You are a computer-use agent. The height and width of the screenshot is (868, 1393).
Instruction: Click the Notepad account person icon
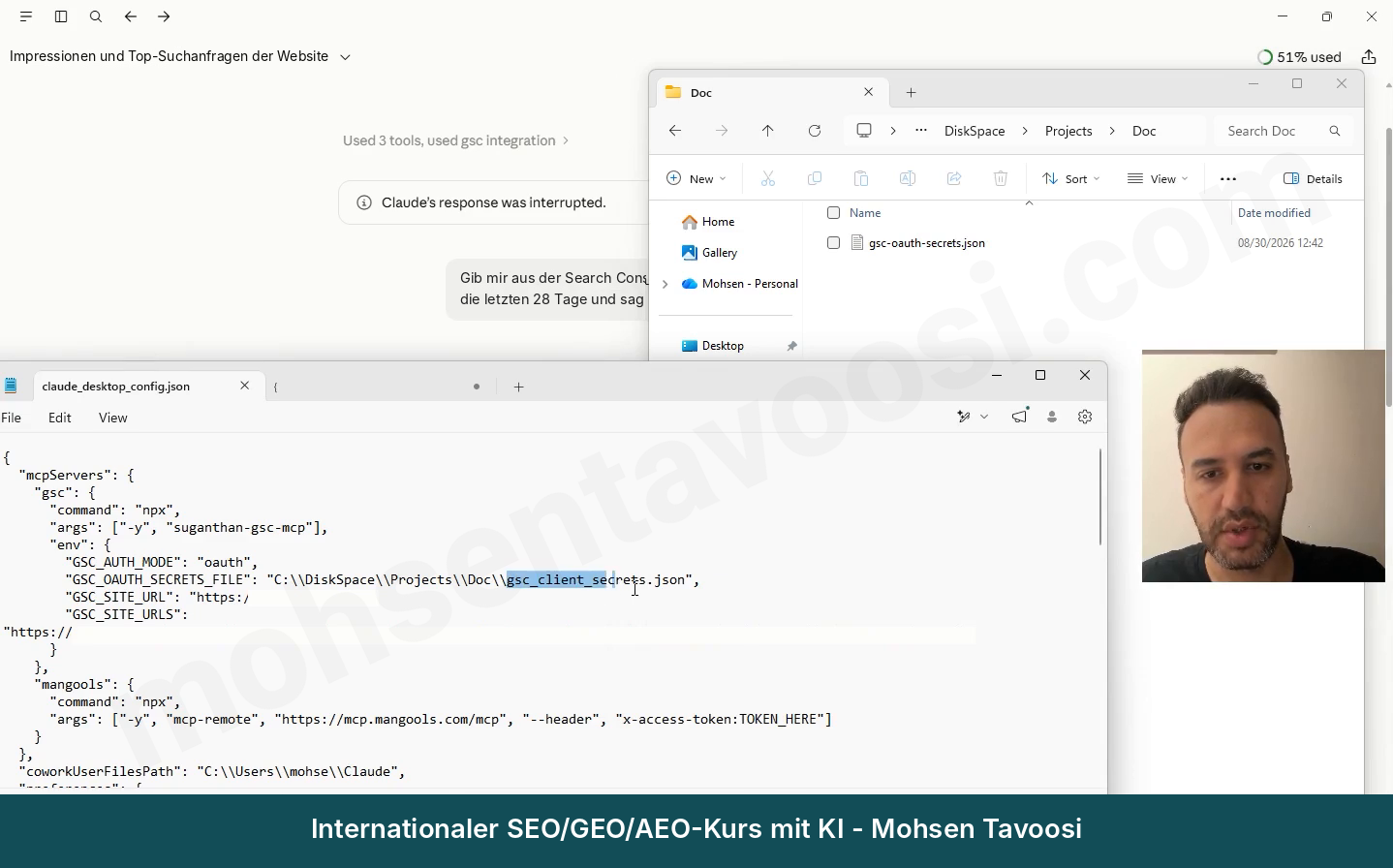pyautogui.click(x=1052, y=417)
